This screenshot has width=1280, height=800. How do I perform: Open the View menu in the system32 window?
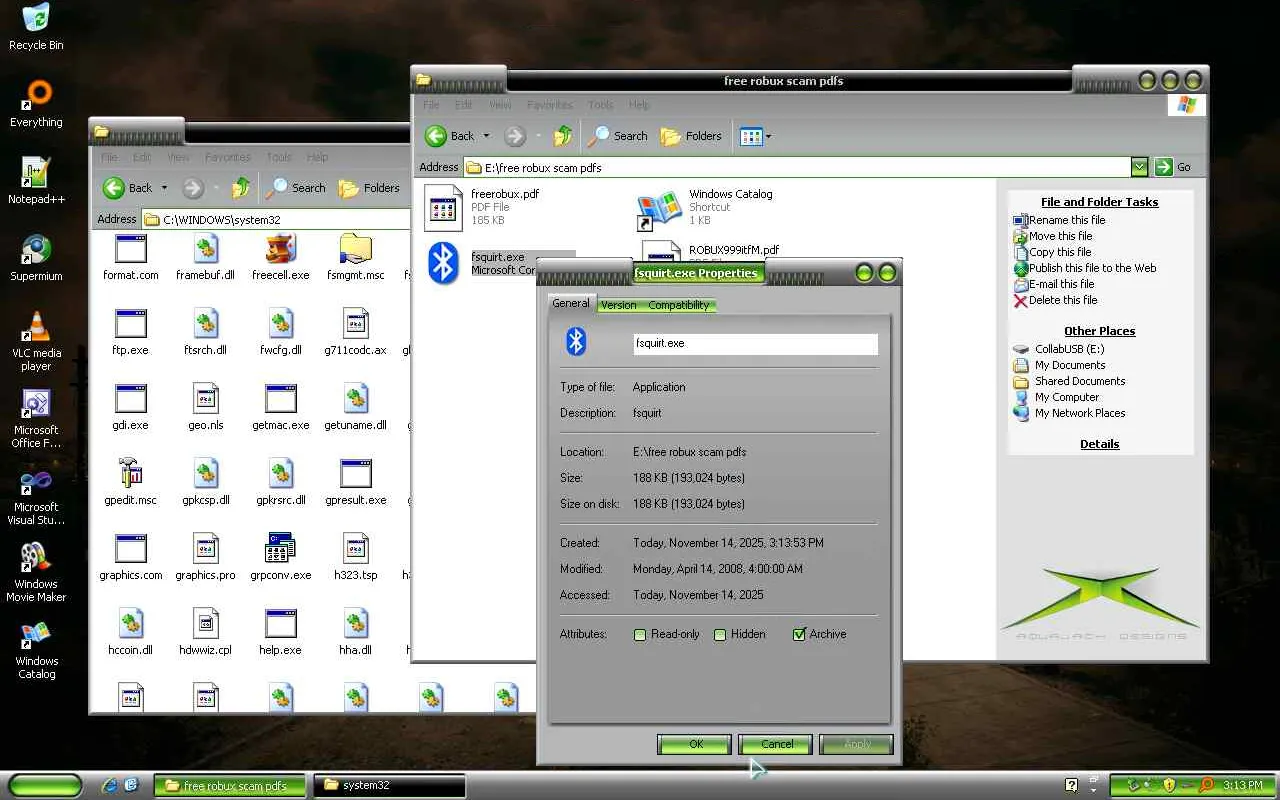[x=178, y=157]
